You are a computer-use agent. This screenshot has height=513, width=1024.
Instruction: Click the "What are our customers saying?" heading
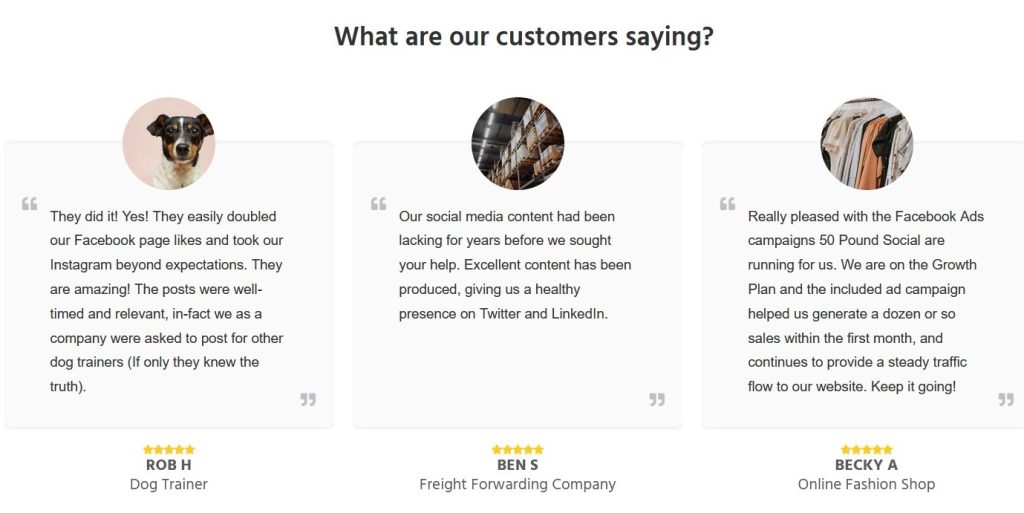(x=523, y=37)
